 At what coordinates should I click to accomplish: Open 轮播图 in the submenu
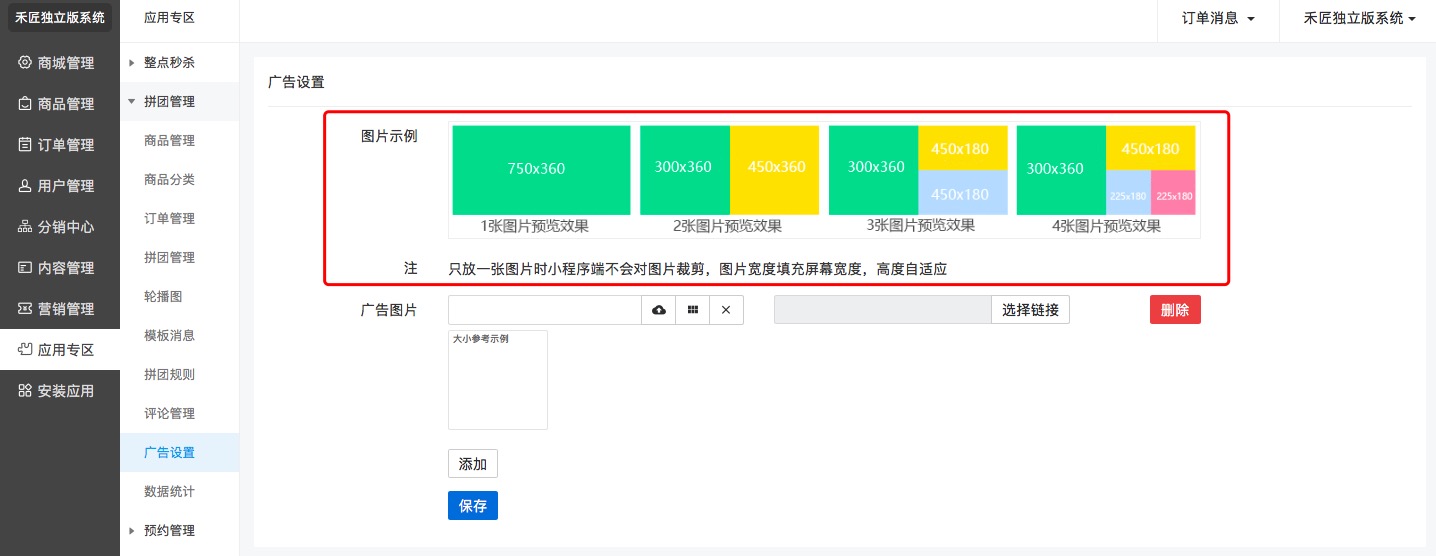[163, 296]
